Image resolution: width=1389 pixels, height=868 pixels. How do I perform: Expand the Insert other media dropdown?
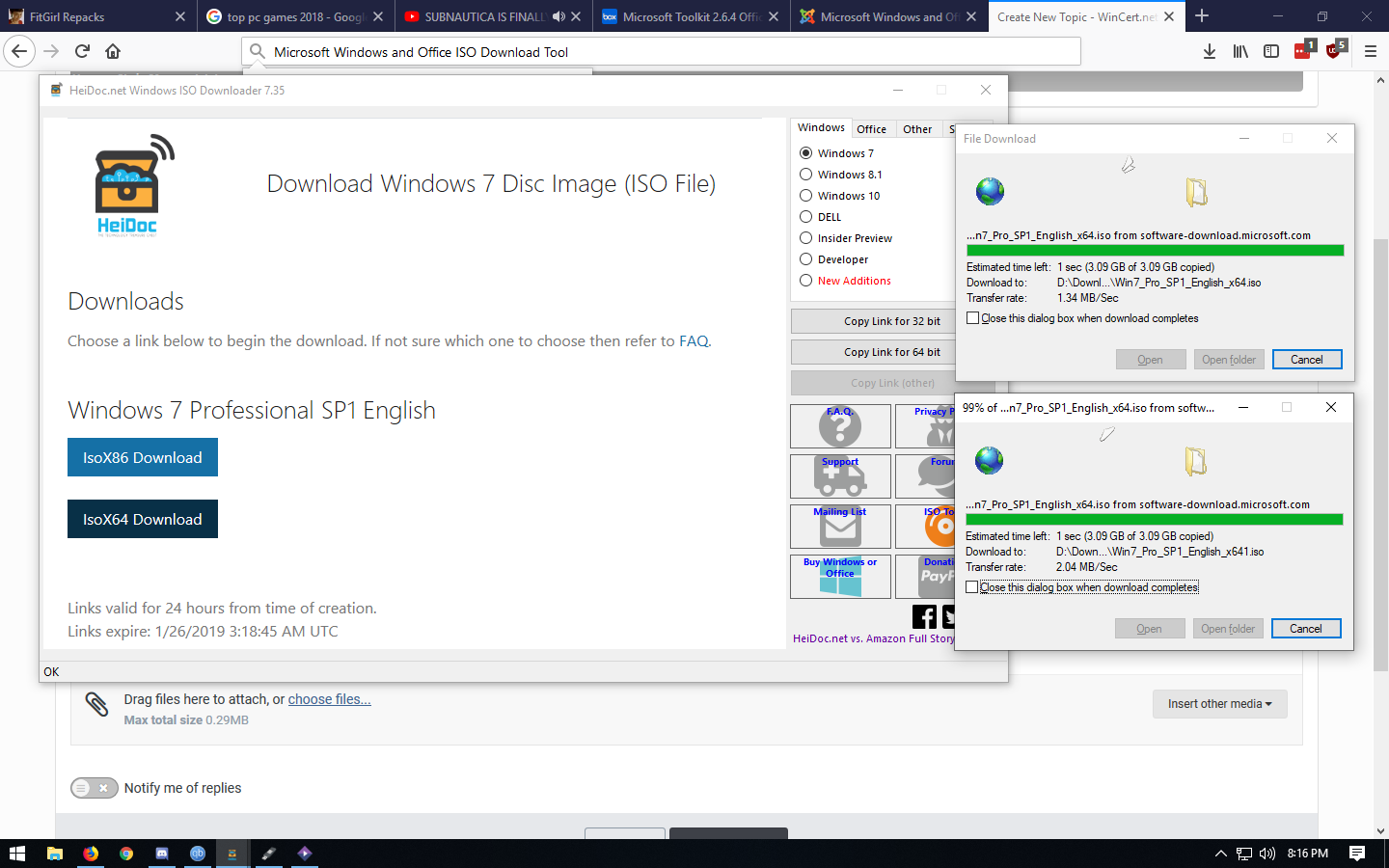pyautogui.click(x=1219, y=704)
